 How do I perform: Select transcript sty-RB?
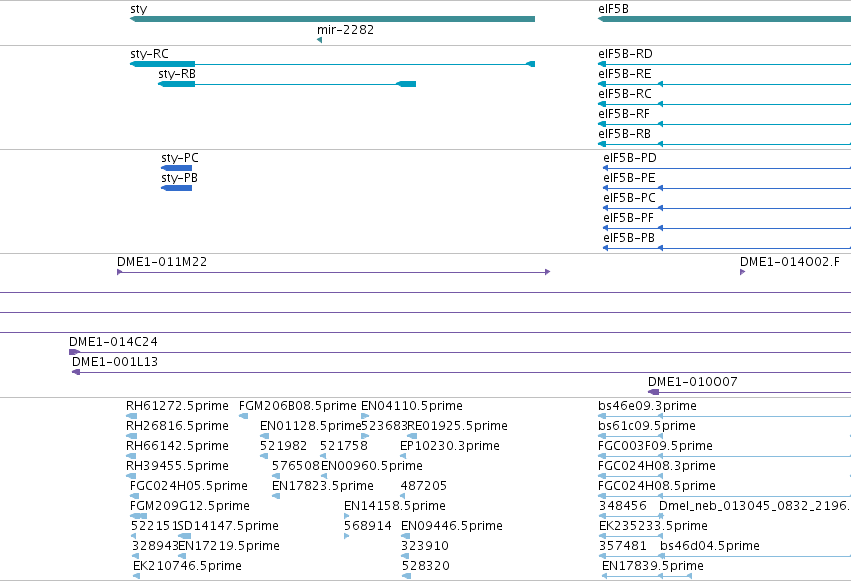coord(287,84)
